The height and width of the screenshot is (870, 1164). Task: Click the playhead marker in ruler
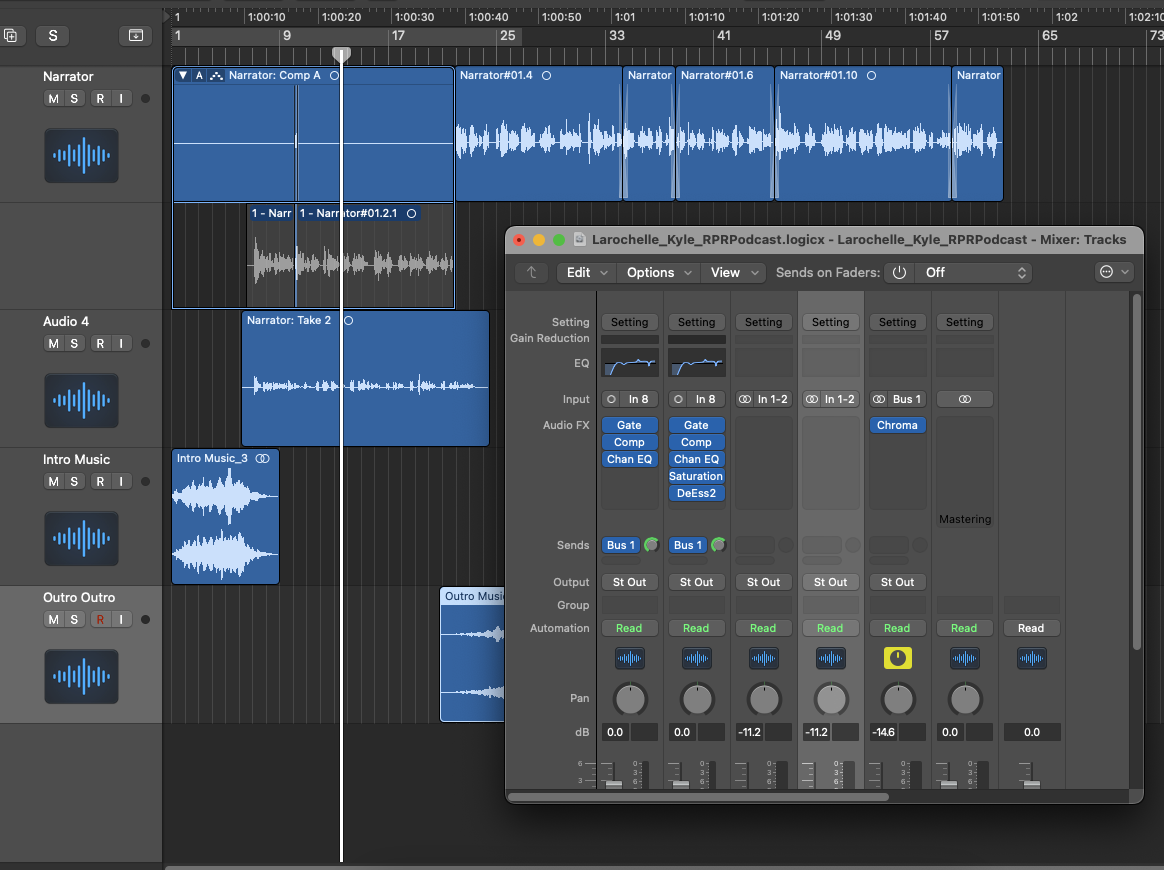(x=341, y=55)
